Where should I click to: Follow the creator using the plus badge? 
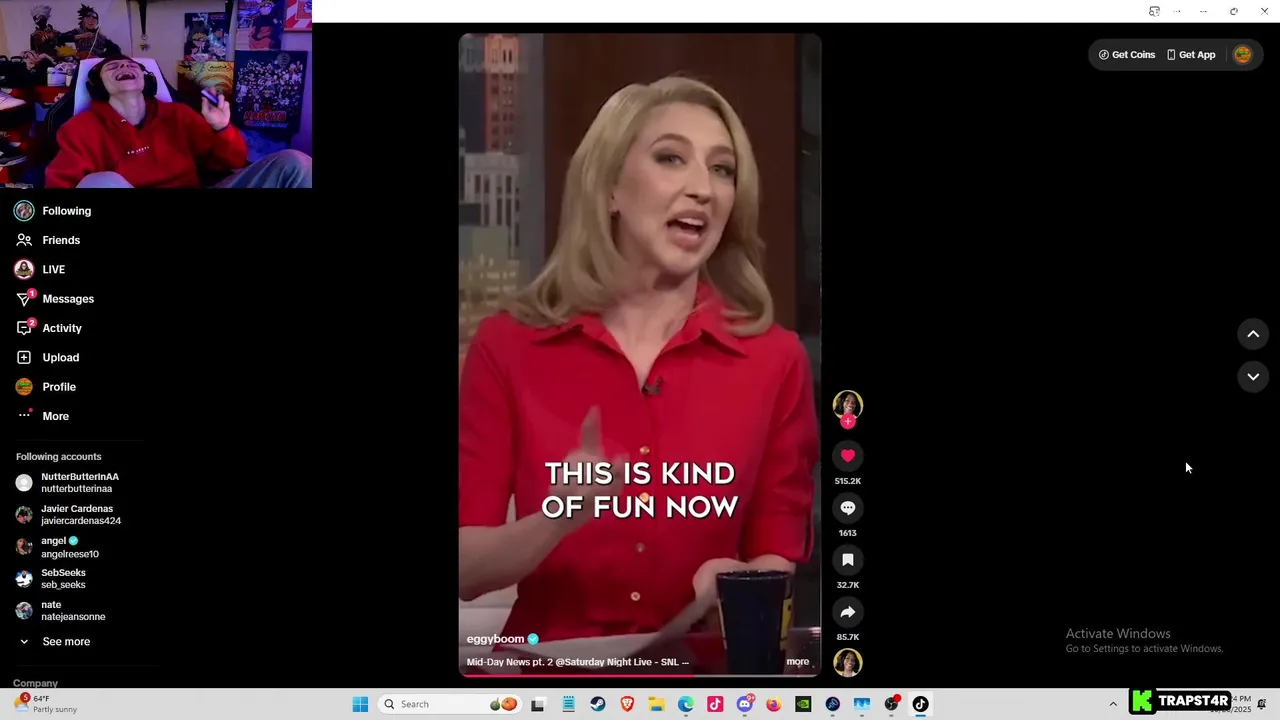pyautogui.click(x=848, y=422)
